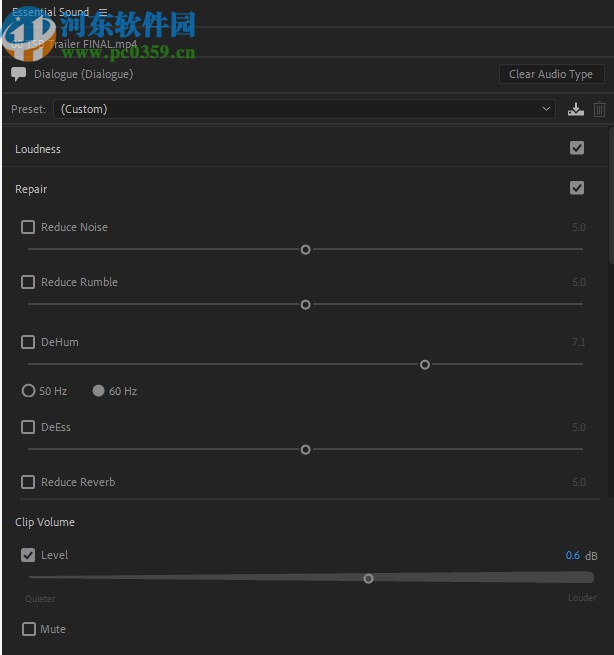Select the 60 Hz radio option
Image resolution: width=614 pixels, height=655 pixels.
tap(99, 391)
